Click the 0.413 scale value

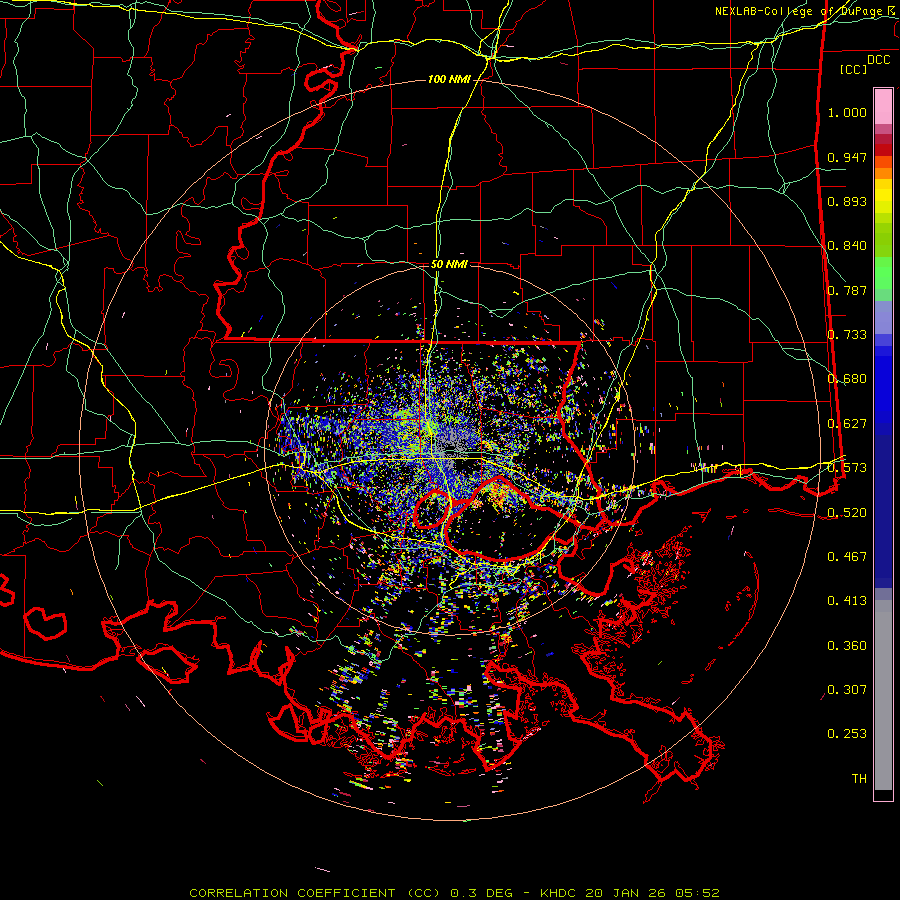(847, 601)
